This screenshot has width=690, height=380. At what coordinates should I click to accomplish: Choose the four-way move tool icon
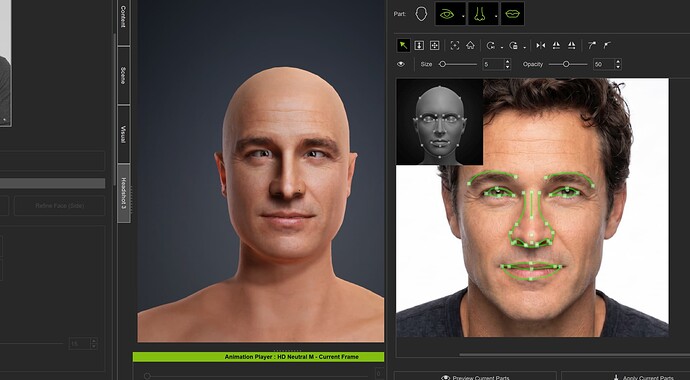coord(434,45)
